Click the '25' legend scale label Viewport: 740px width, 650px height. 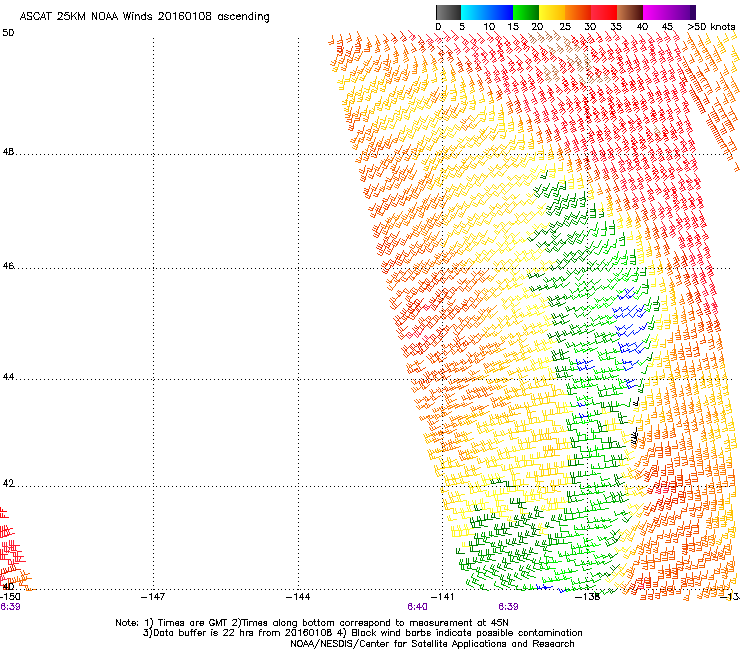(564, 27)
